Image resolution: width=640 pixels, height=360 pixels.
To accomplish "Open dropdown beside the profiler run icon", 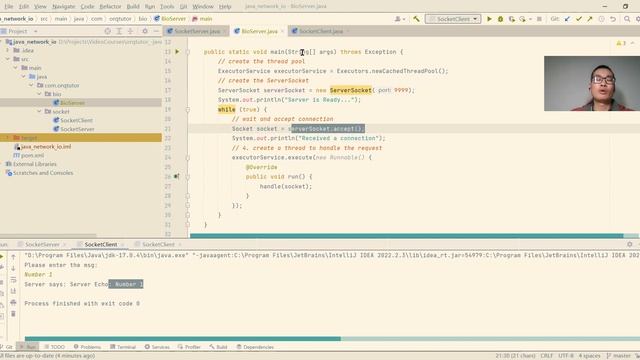I will (530, 19).
